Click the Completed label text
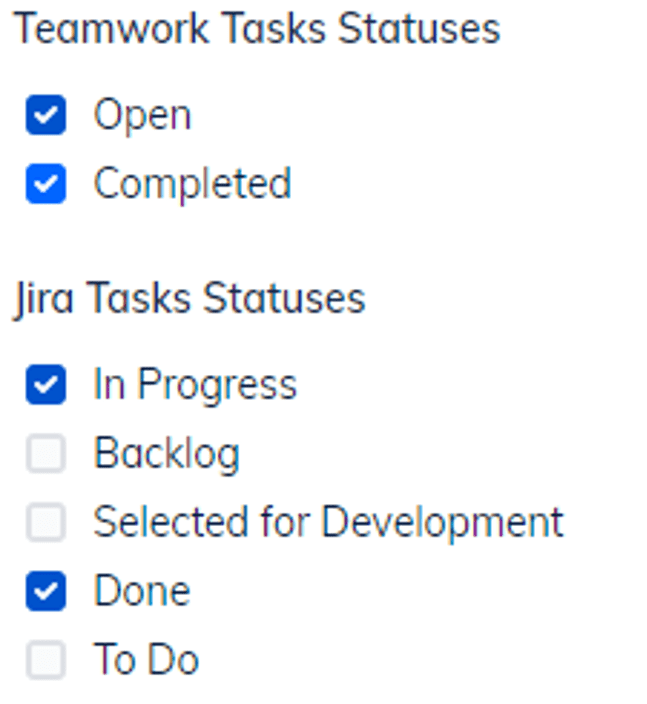Viewport: 647px width, 704px height. pos(192,185)
